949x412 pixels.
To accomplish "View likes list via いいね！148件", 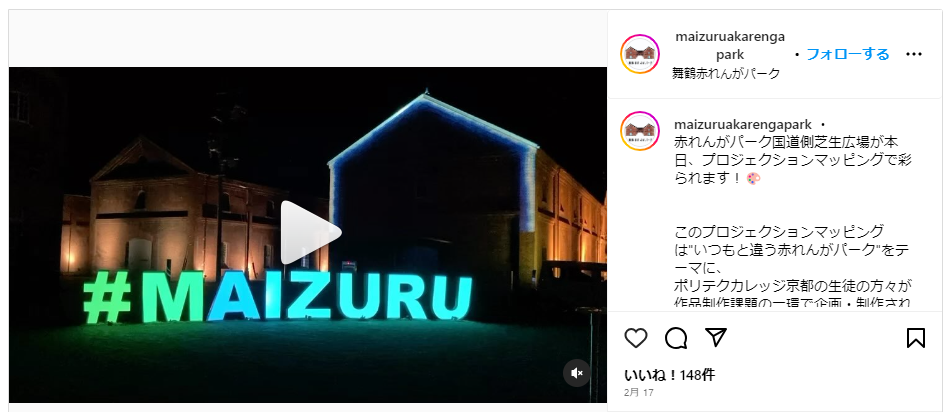I will (669, 375).
